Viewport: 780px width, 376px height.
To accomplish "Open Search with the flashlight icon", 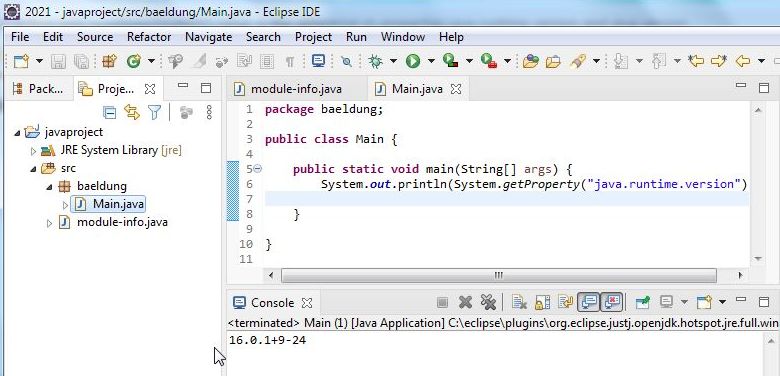I will click(x=578, y=61).
